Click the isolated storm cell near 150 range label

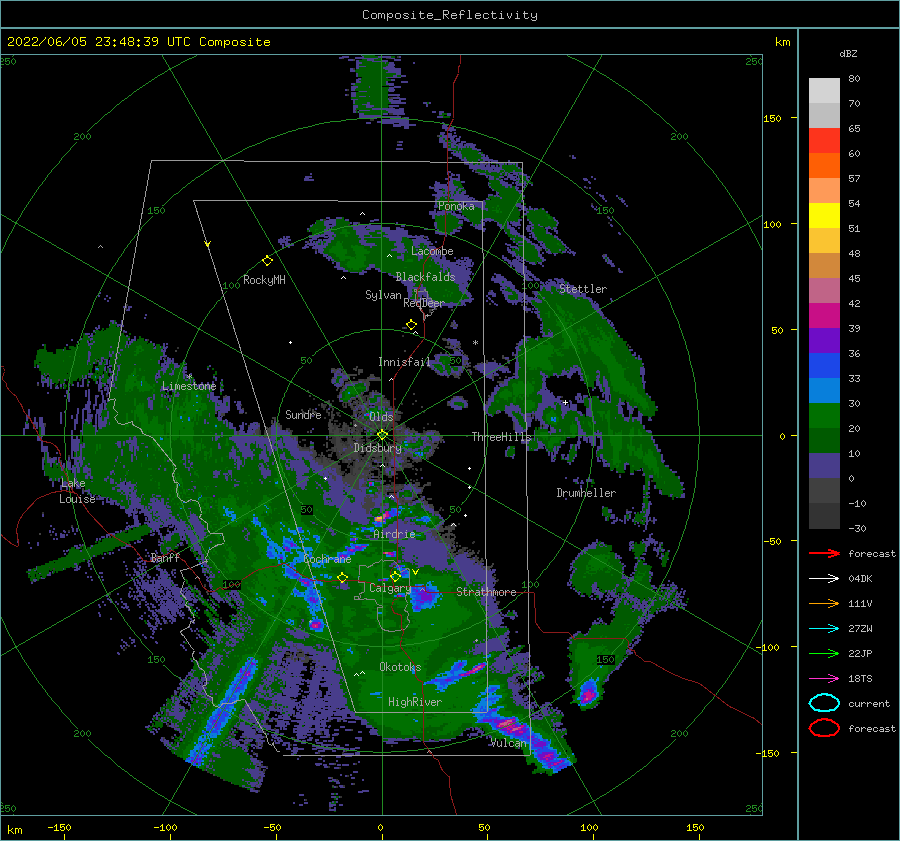pyautogui.click(x=588, y=693)
